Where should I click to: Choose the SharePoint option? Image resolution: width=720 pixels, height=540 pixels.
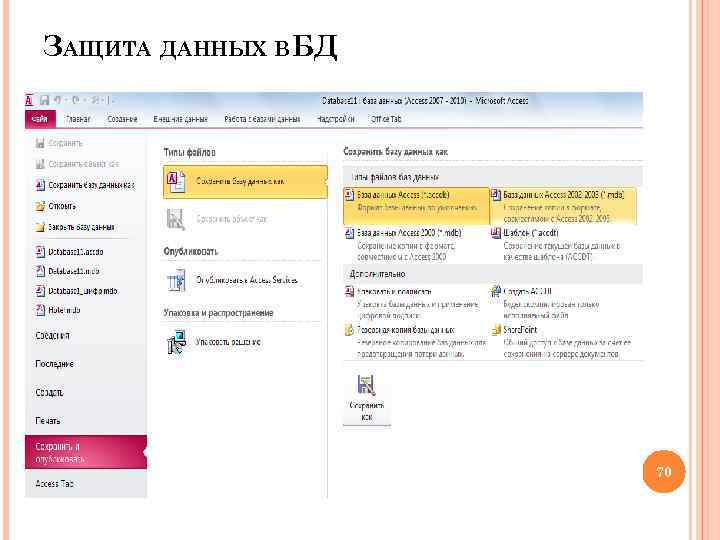pyautogui.click(x=563, y=342)
